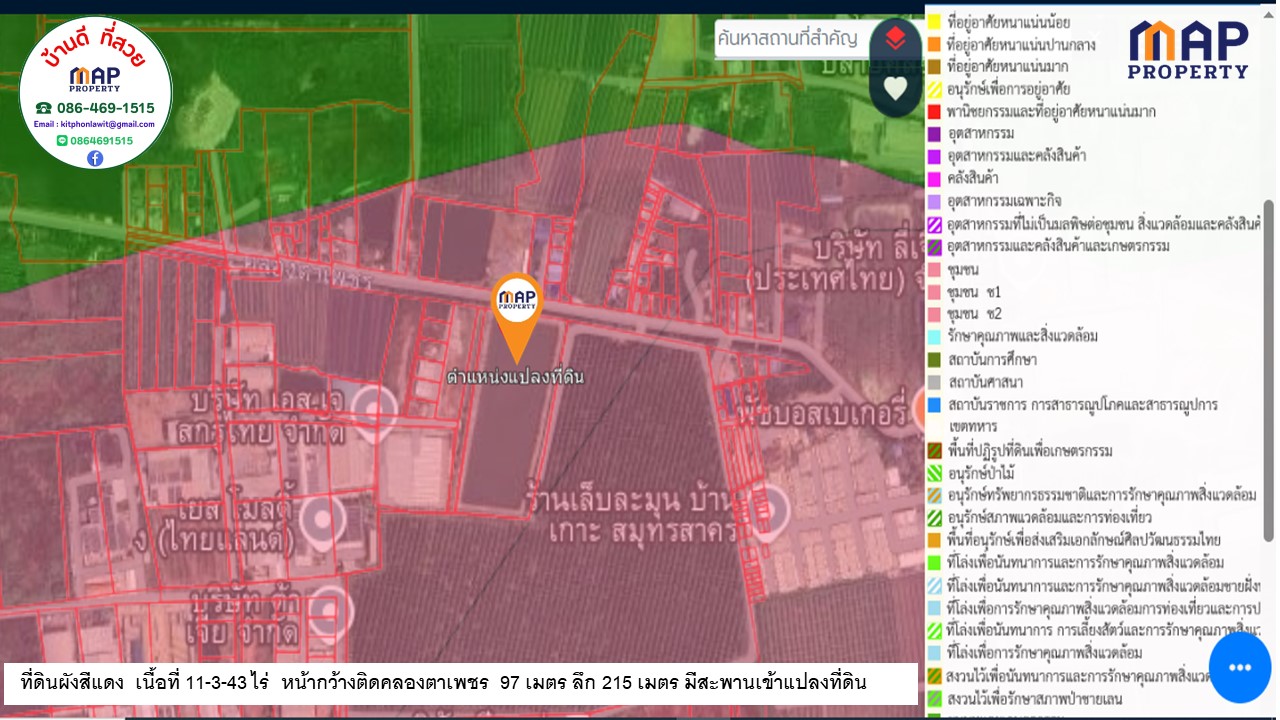Click the Facebook icon in the logo badge
Image resolution: width=1280 pixels, height=720 pixels.
tap(95, 158)
